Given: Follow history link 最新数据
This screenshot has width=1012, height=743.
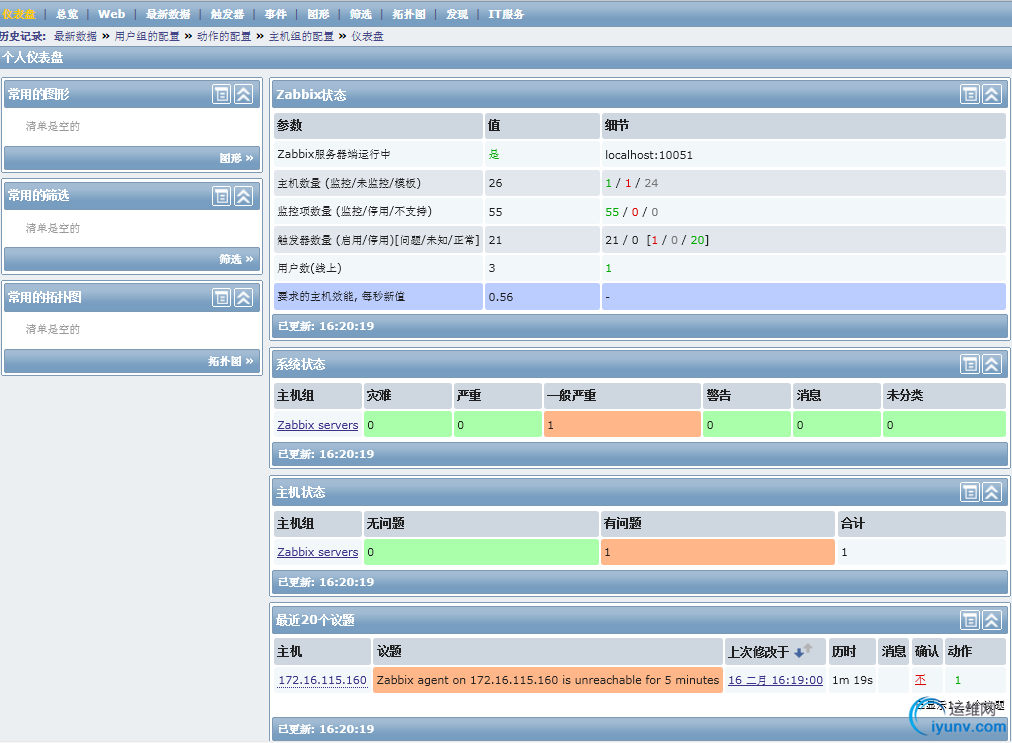Looking at the screenshot, I should [x=75, y=36].
